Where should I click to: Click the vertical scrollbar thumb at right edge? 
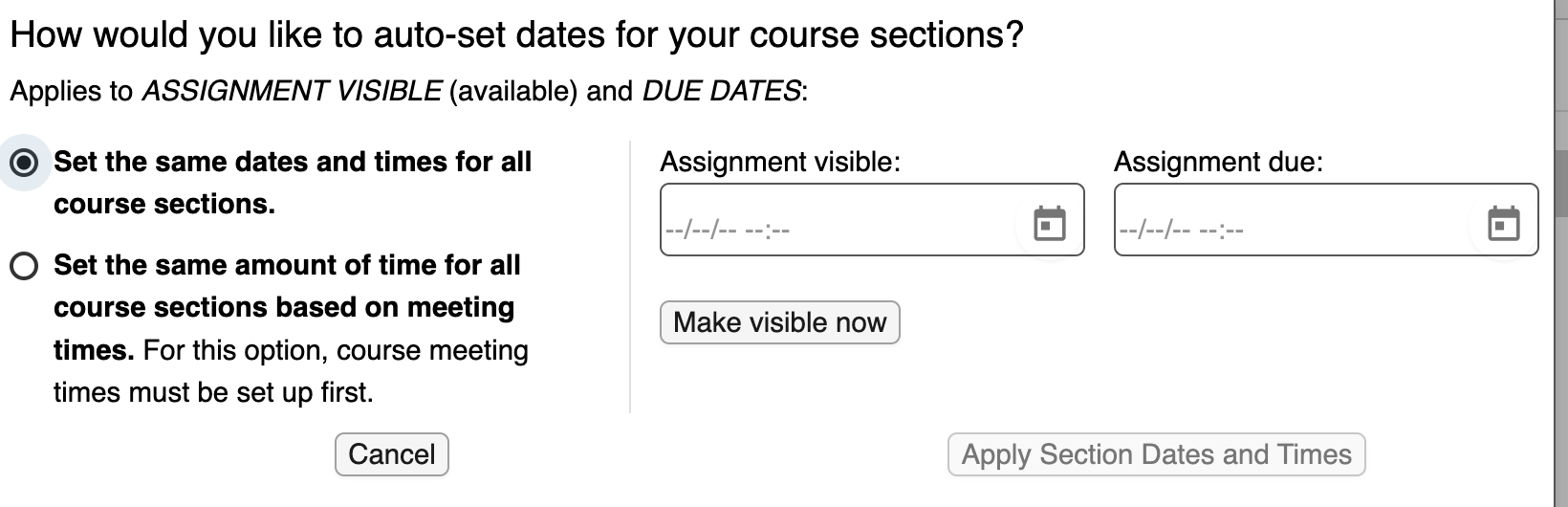click(1561, 184)
